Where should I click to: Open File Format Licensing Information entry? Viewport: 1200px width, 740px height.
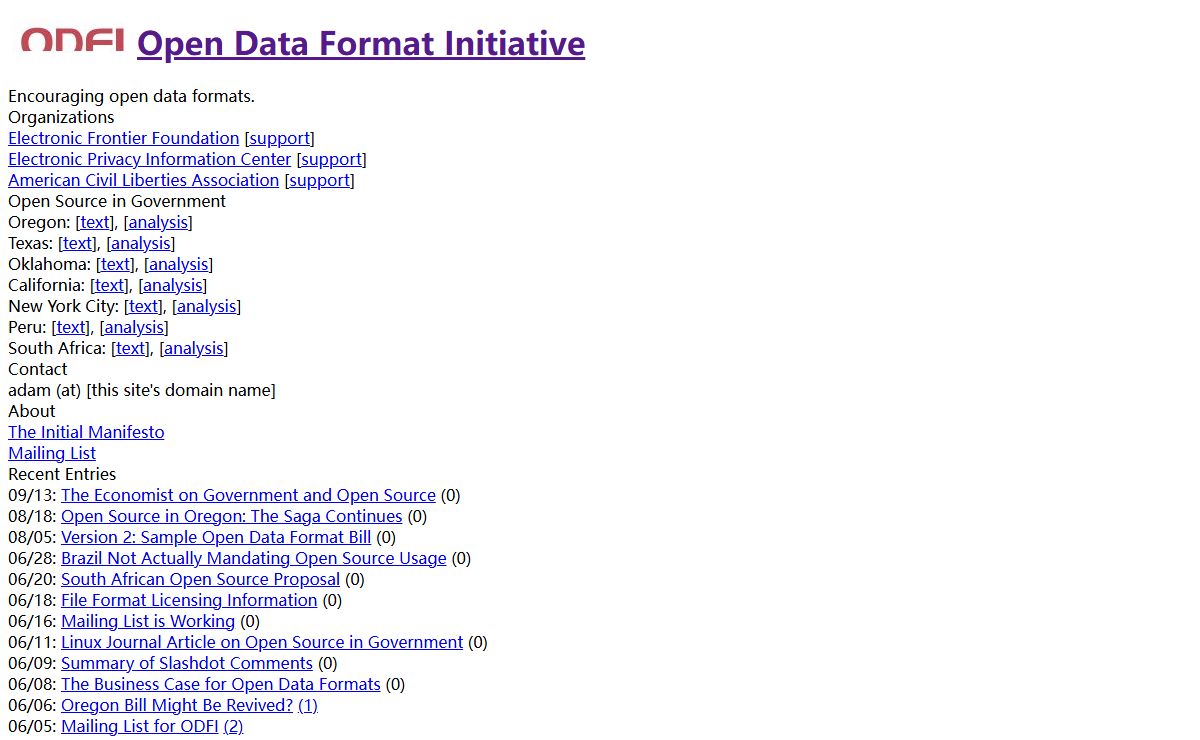(189, 600)
